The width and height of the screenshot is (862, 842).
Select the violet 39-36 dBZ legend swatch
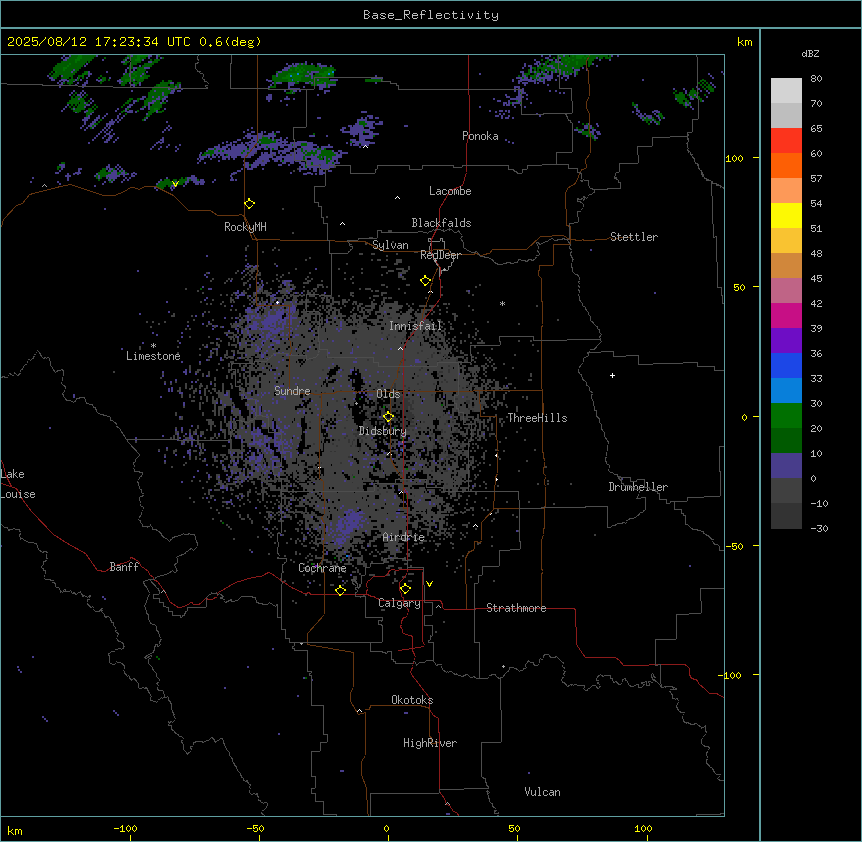point(786,341)
